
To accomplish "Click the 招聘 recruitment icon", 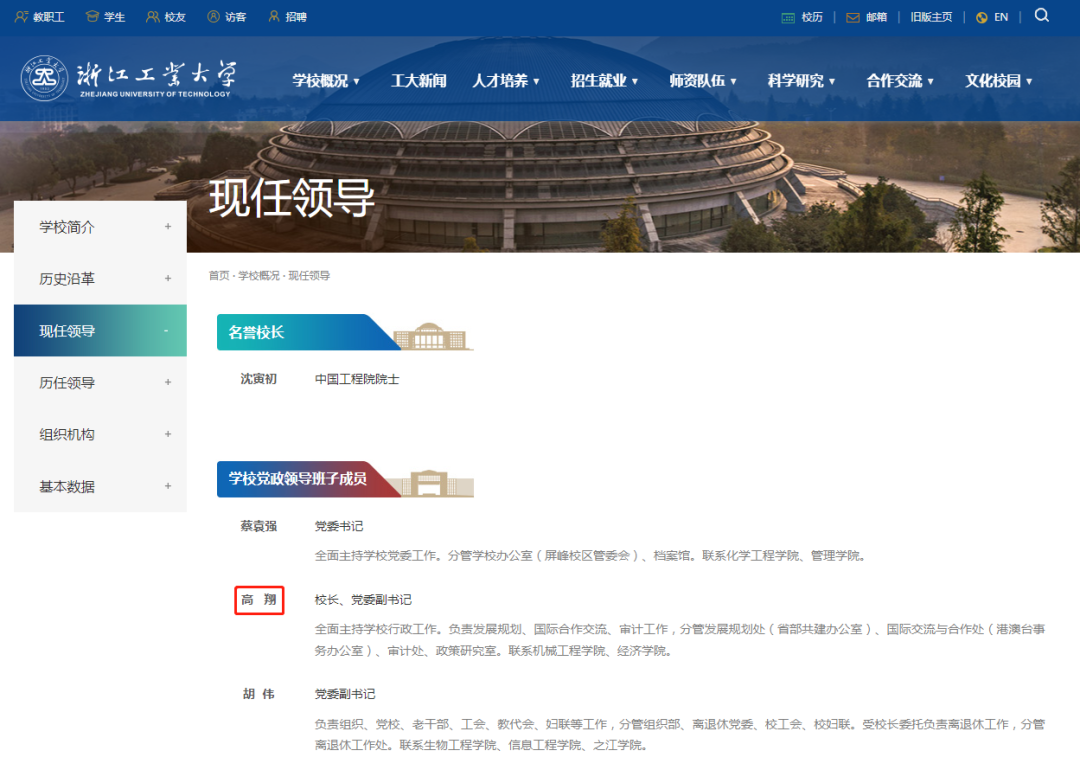I will click(x=272, y=16).
